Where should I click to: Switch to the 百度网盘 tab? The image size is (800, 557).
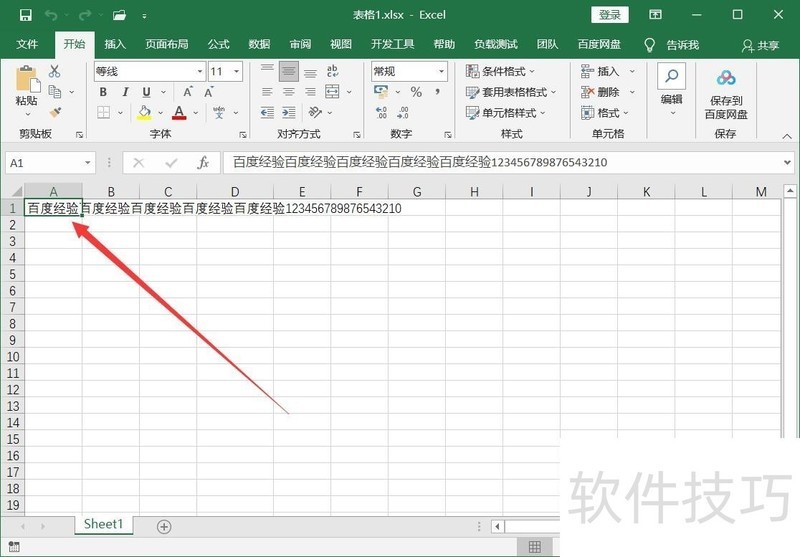[599, 44]
